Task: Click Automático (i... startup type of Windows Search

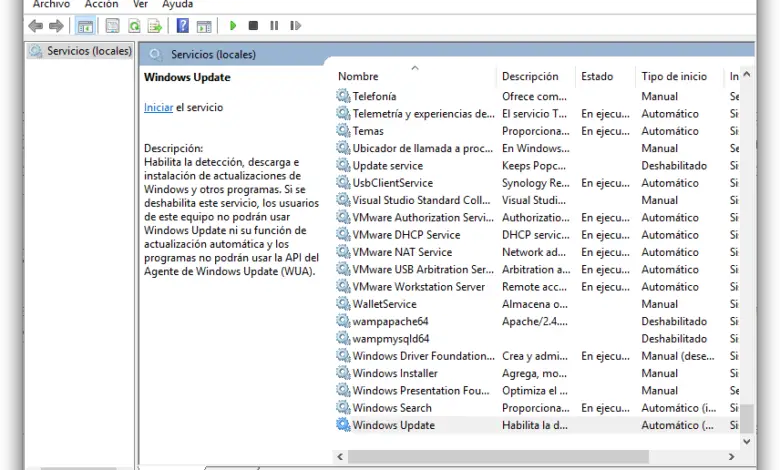Action: pos(679,408)
